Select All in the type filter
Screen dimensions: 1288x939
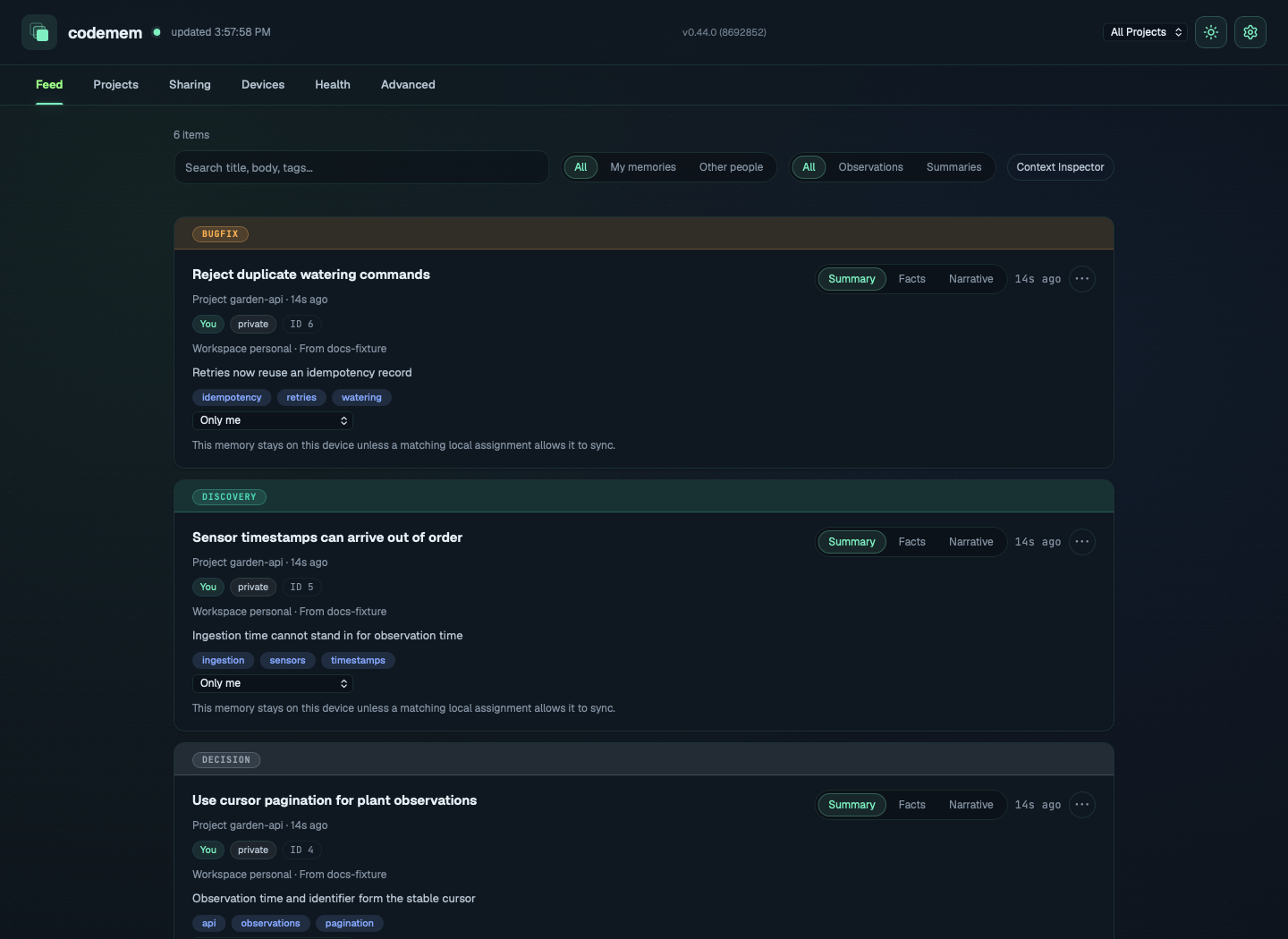pyautogui.click(x=809, y=167)
